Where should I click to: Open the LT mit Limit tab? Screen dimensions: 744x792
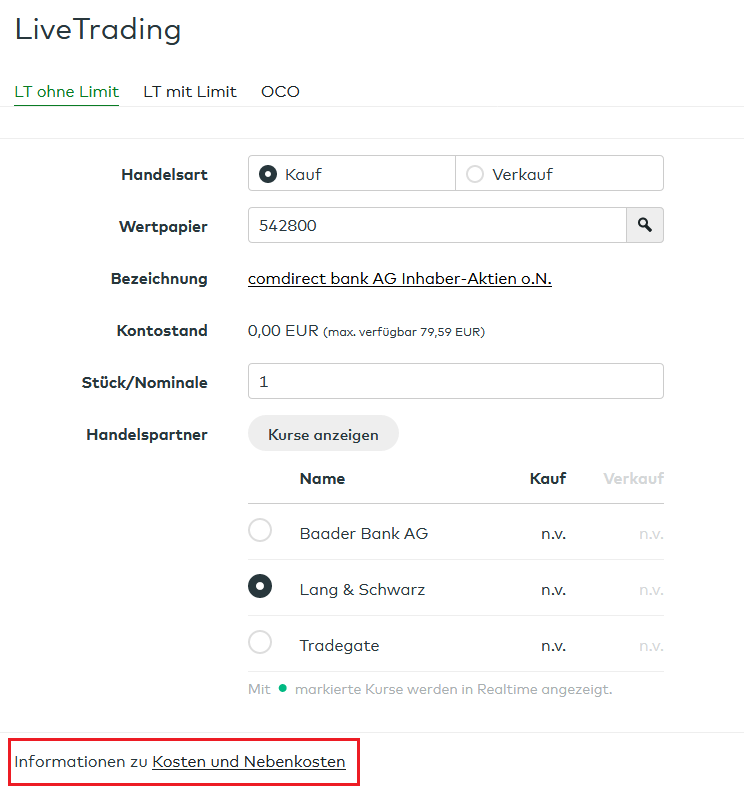pyautogui.click(x=190, y=91)
